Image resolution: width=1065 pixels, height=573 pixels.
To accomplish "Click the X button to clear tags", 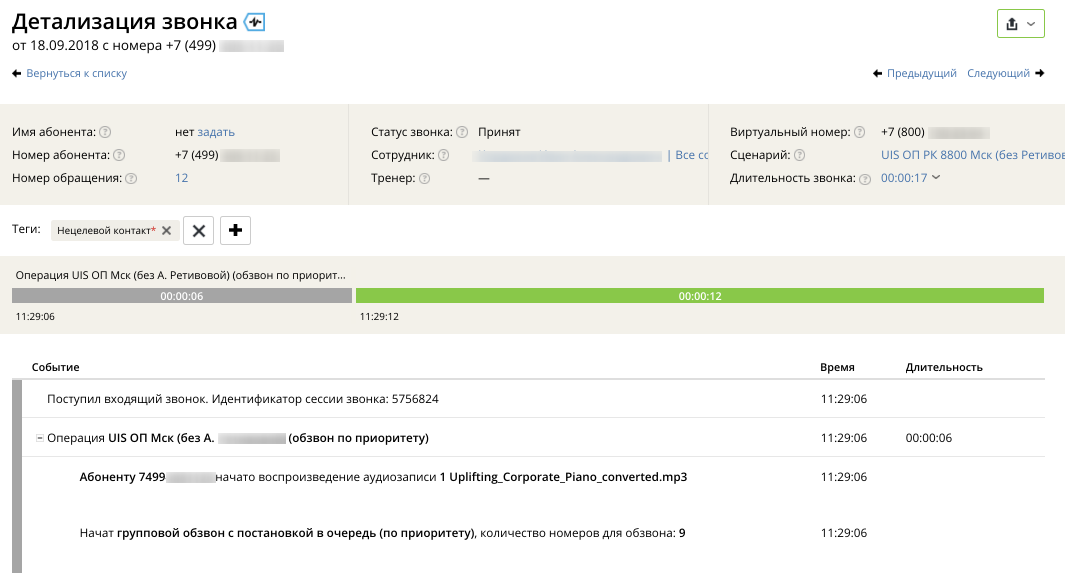I will point(198,231).
